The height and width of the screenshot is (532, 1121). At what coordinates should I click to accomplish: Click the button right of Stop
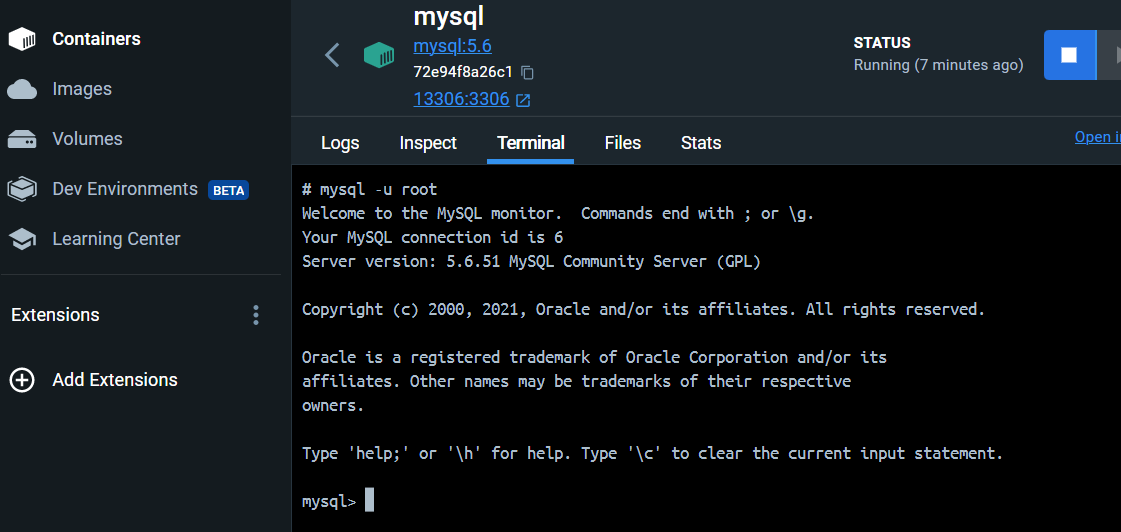click(x=1110, y=55)
